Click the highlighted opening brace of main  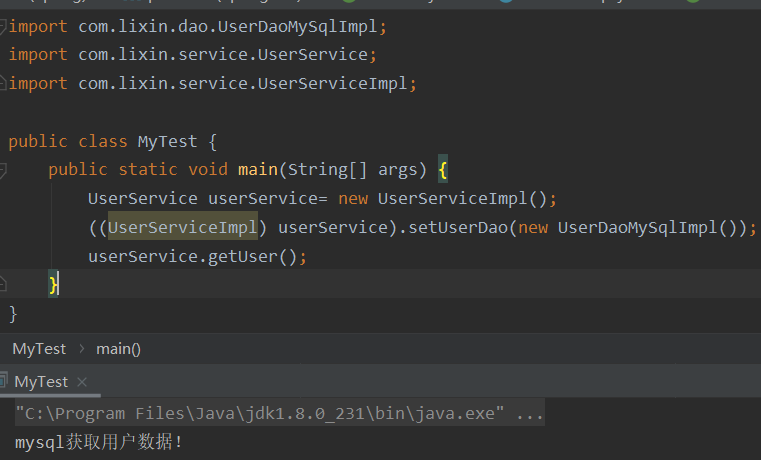(x=443, y=170)
